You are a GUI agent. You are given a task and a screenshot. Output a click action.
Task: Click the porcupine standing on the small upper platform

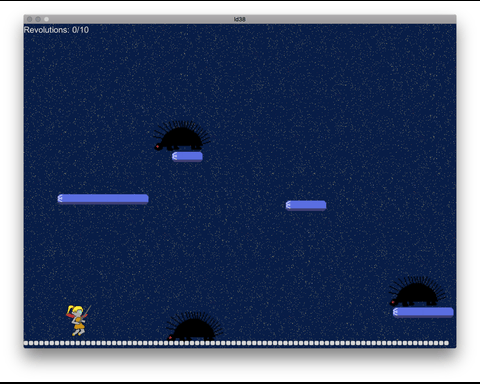coord(182,136)
